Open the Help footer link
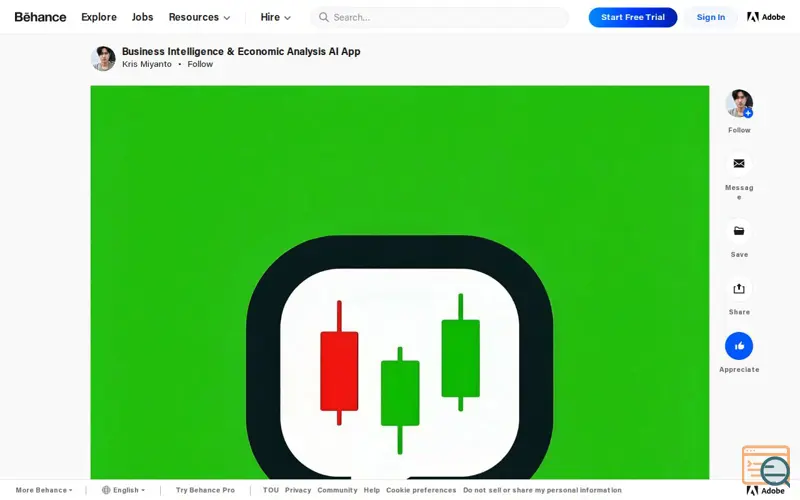Screen dimensions: 800x500 click(x=372, y=490)
